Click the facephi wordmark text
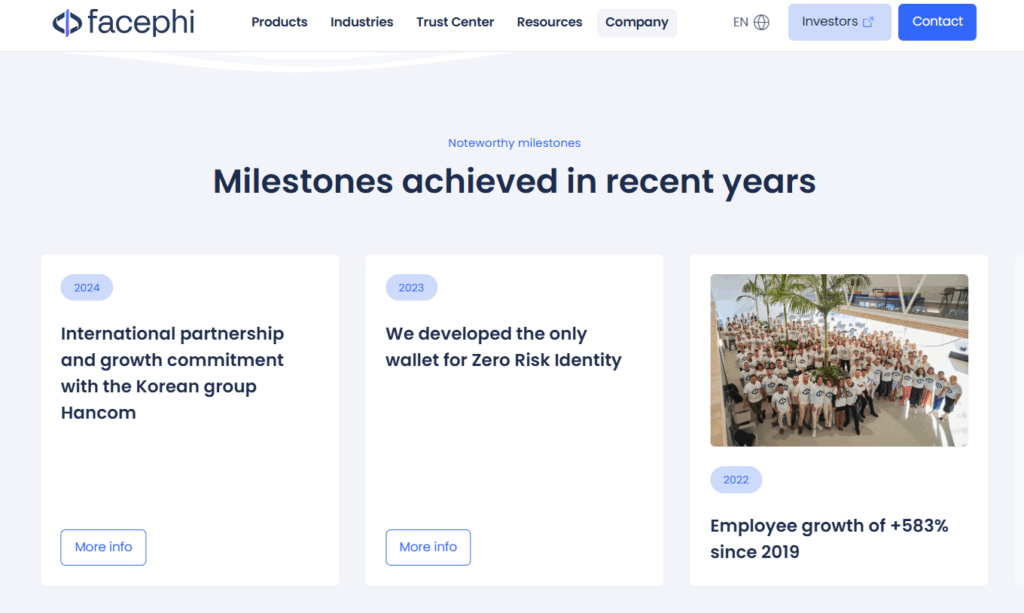The image size is (1024, 613). 141,22
